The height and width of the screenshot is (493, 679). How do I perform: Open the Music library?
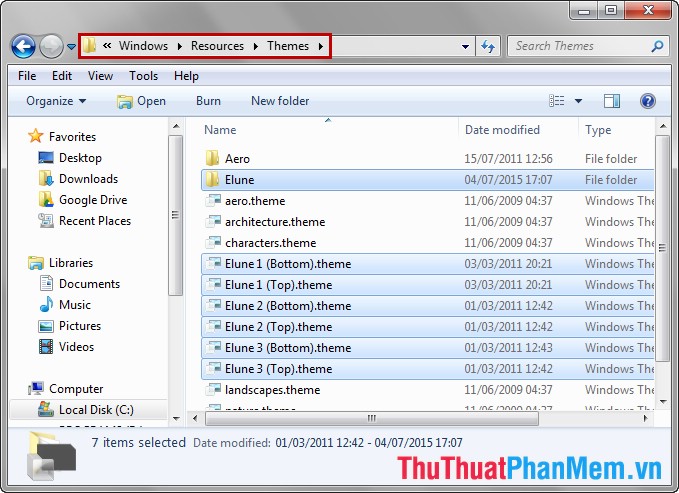tap(65, 305)
